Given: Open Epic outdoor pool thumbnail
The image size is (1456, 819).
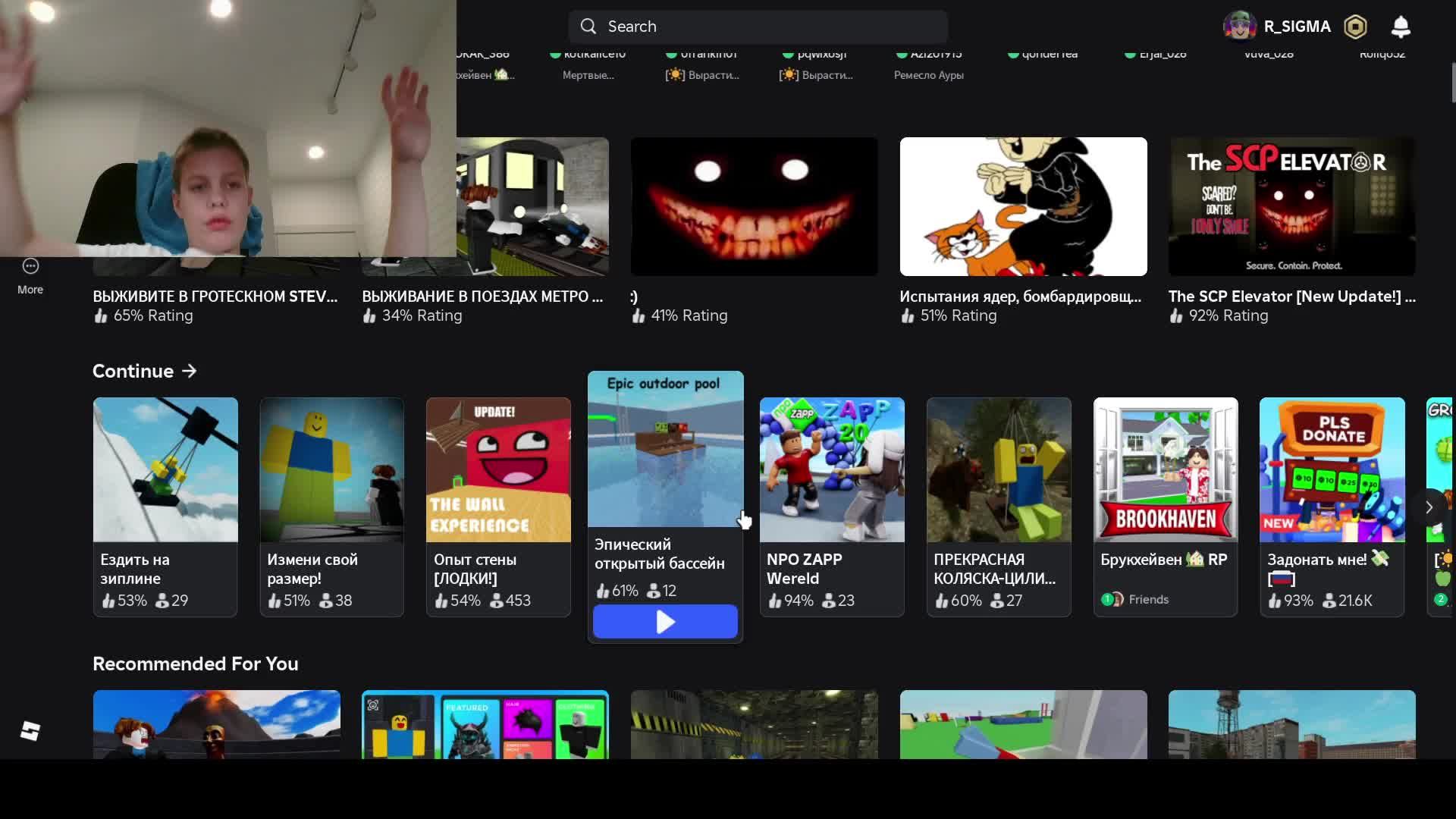Looking at the screenshot, I should [666, 449].
